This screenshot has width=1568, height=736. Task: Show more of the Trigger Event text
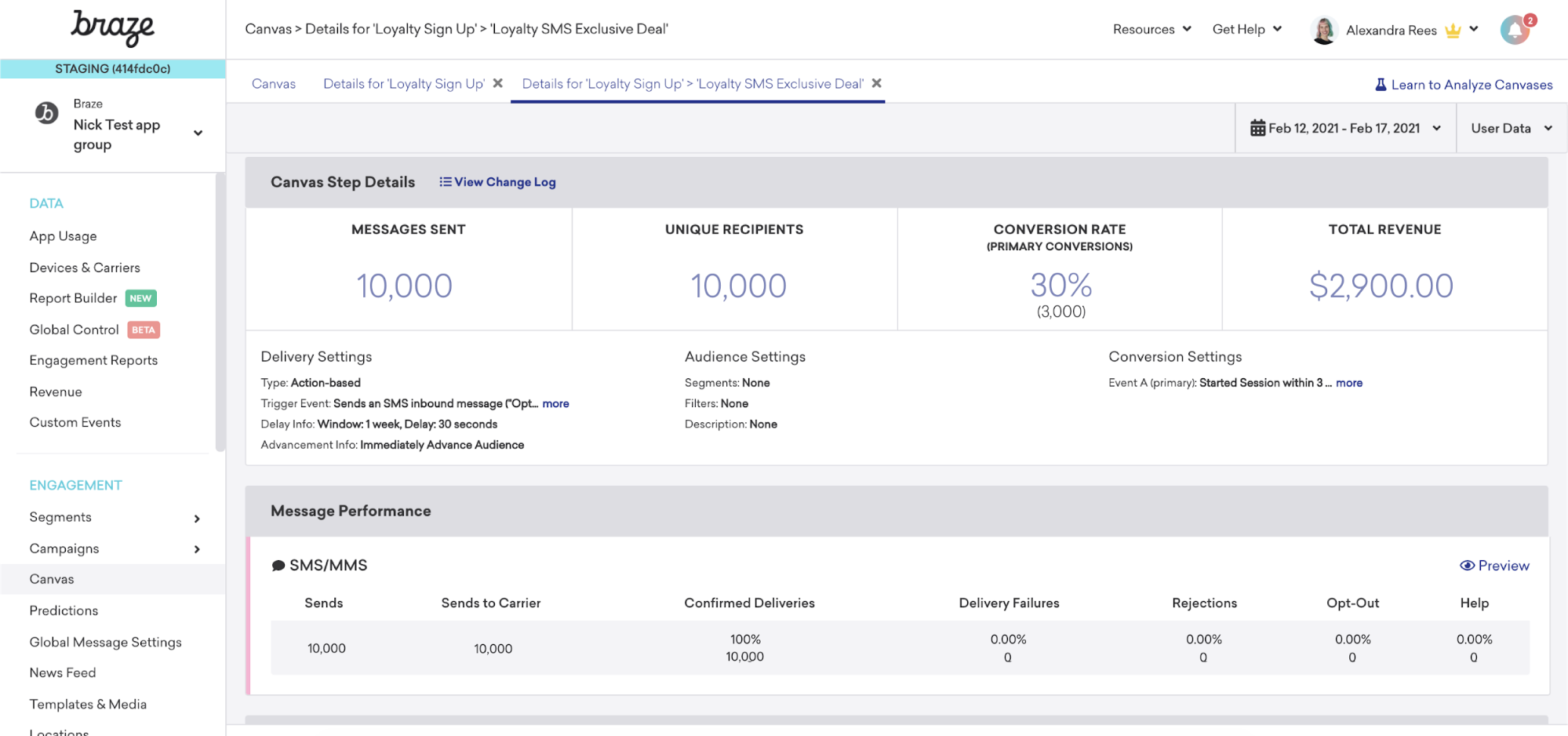click(555, 403)
